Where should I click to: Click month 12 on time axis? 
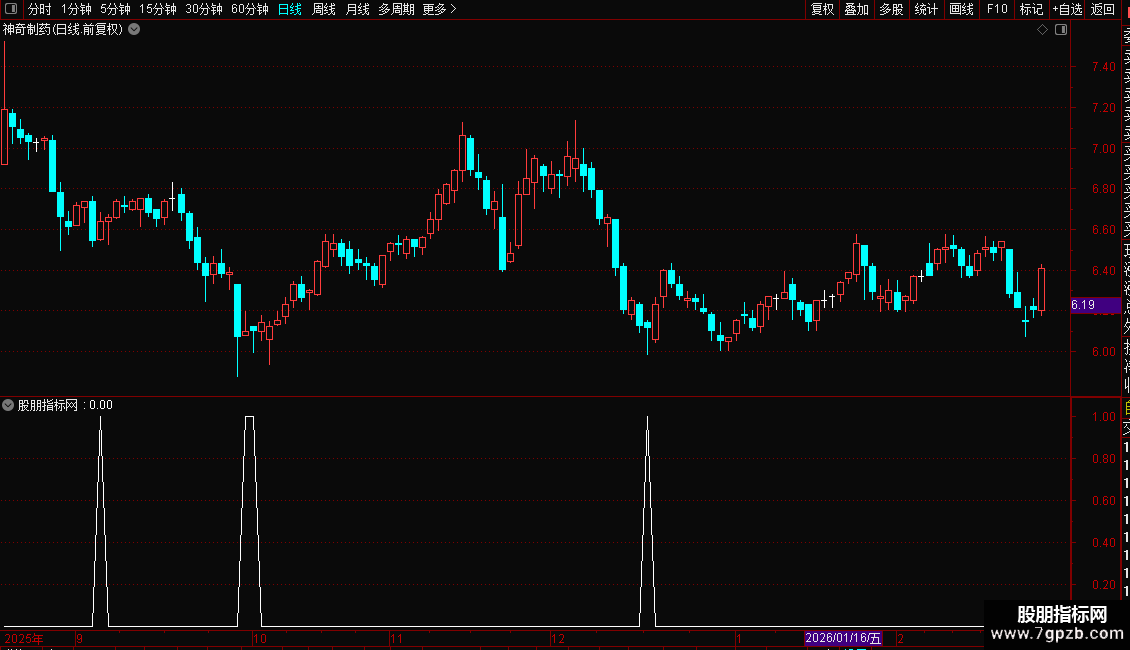(x=558, y=638)
